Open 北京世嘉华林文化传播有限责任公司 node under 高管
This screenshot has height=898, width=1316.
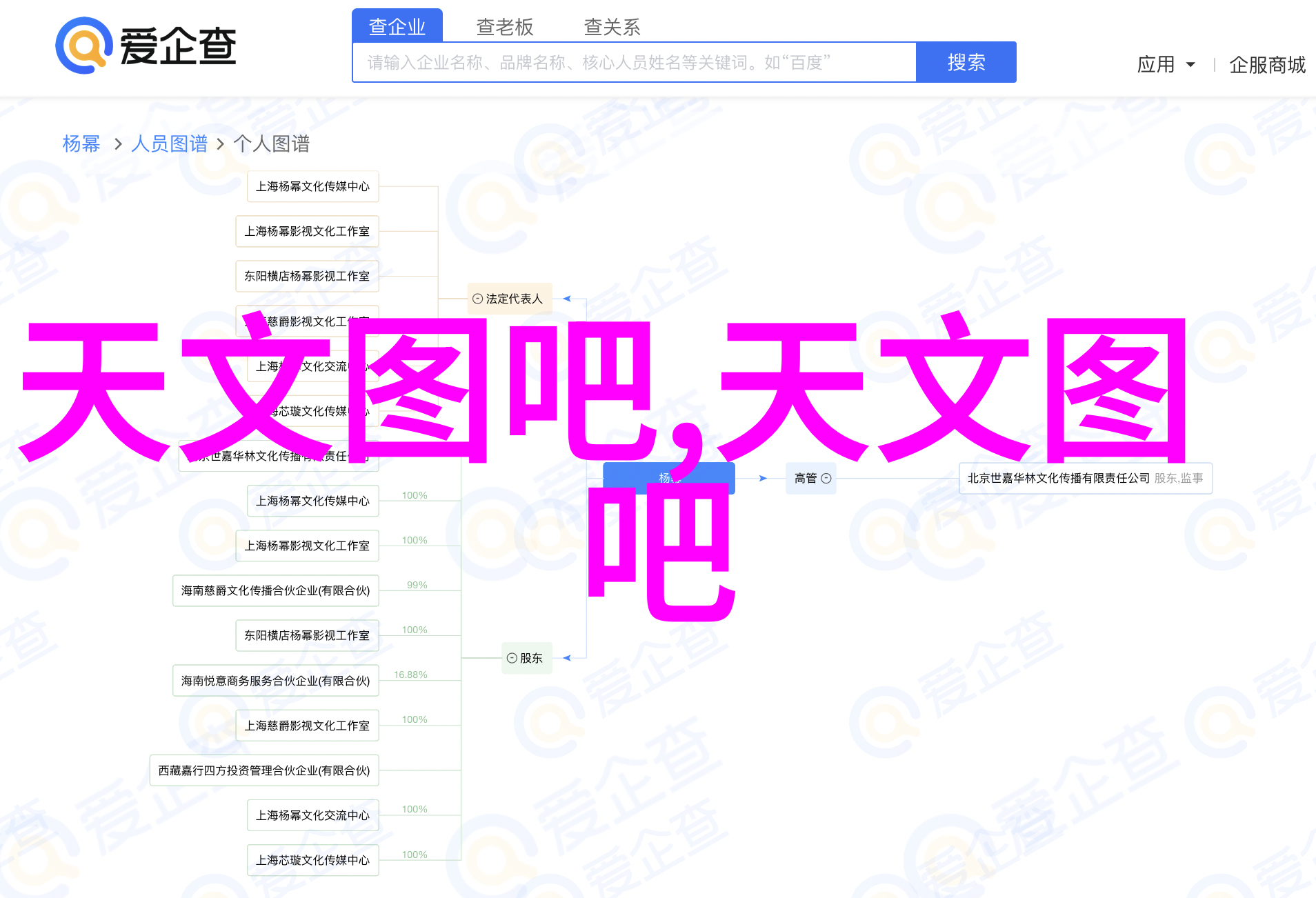pos(1086,478)
